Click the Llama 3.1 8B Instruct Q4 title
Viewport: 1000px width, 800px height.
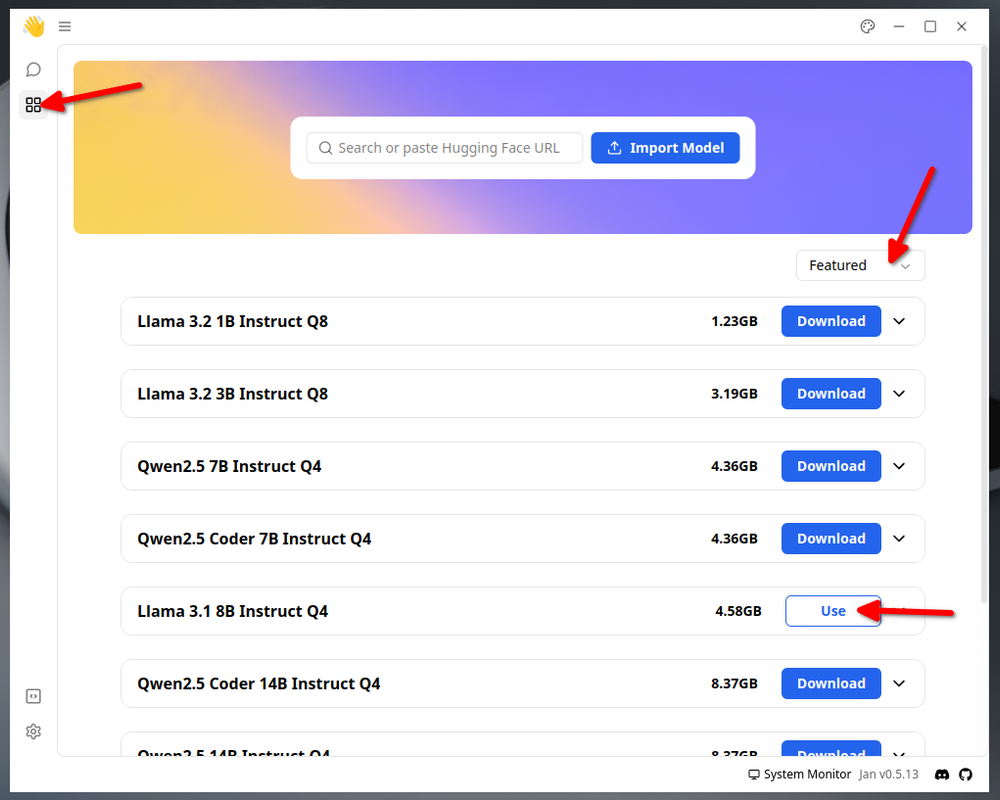coord(233,611)
